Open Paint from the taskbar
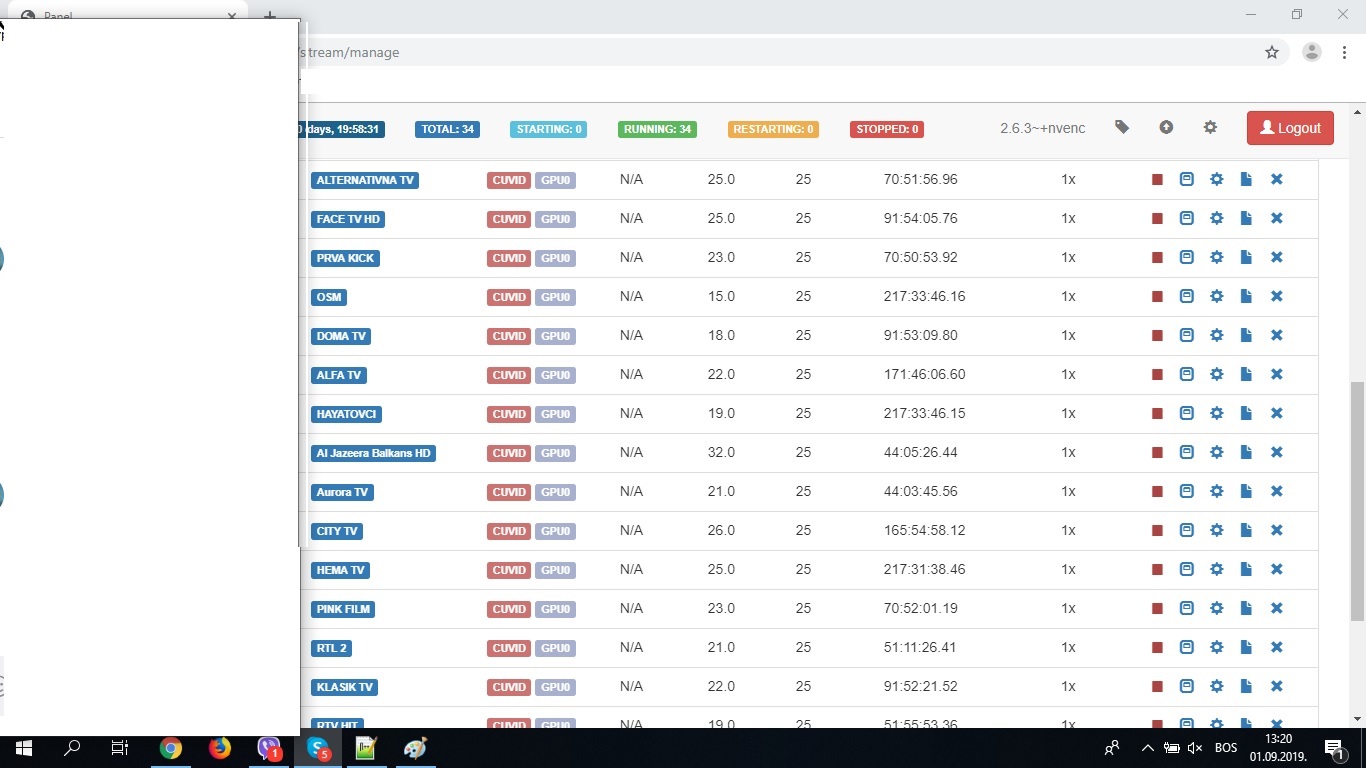This screenshot has width=1366, height=768. [x=415, y=748]
